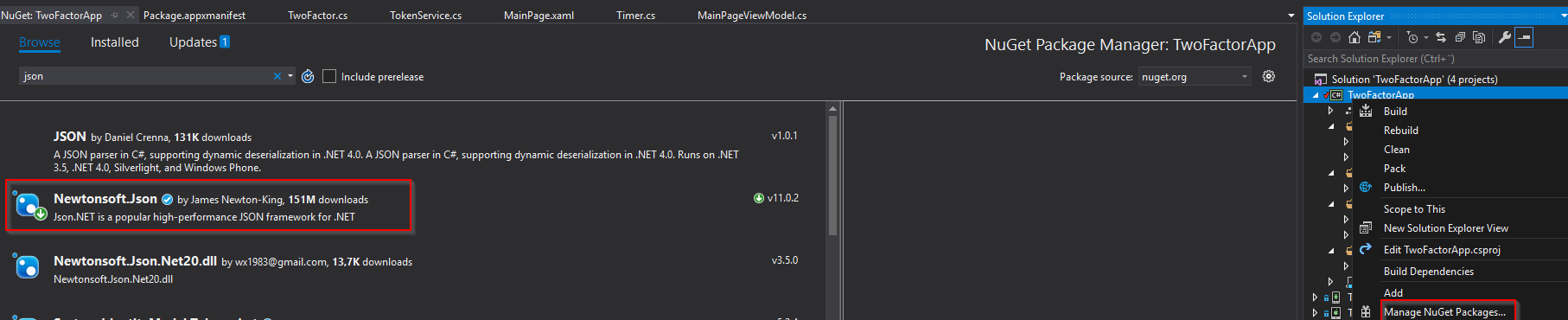Image resolution: width=1568 pixels, height=320 pixels.
Task: Click the Collapse All icon
Action: pos(1460,37)
